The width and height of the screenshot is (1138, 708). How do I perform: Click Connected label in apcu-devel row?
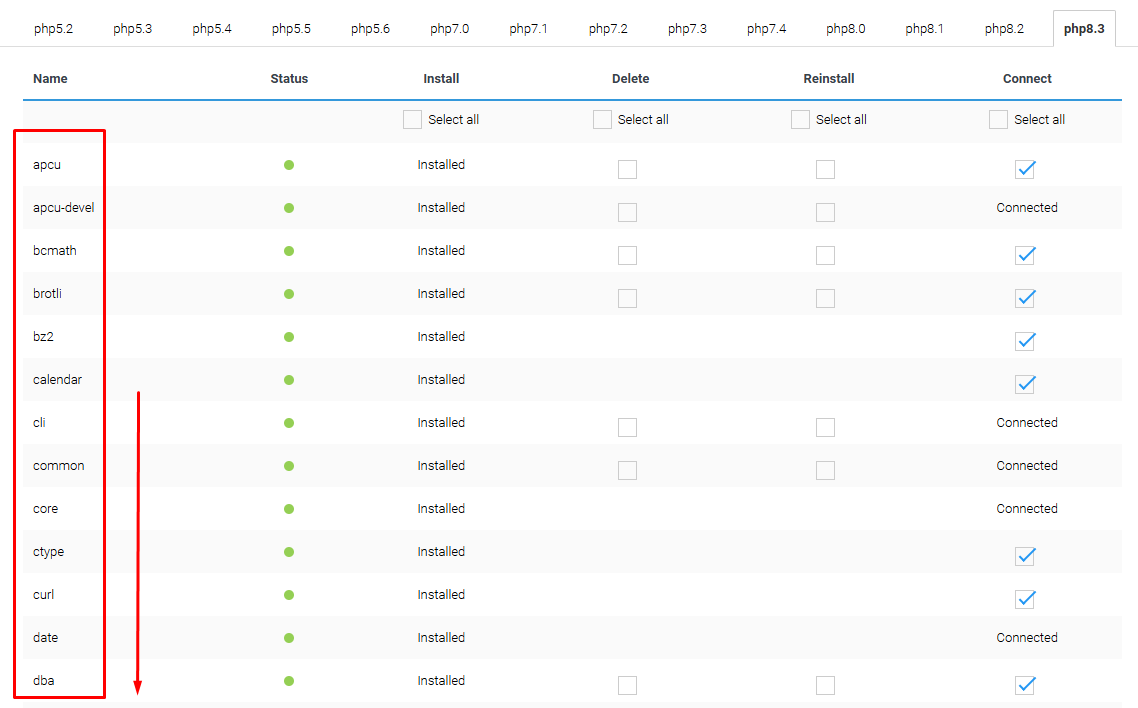pos(1027,207)
